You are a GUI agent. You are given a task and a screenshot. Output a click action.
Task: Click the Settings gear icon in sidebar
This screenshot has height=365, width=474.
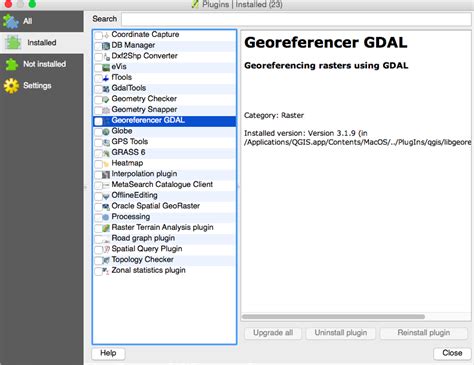[x=11, y=86]
